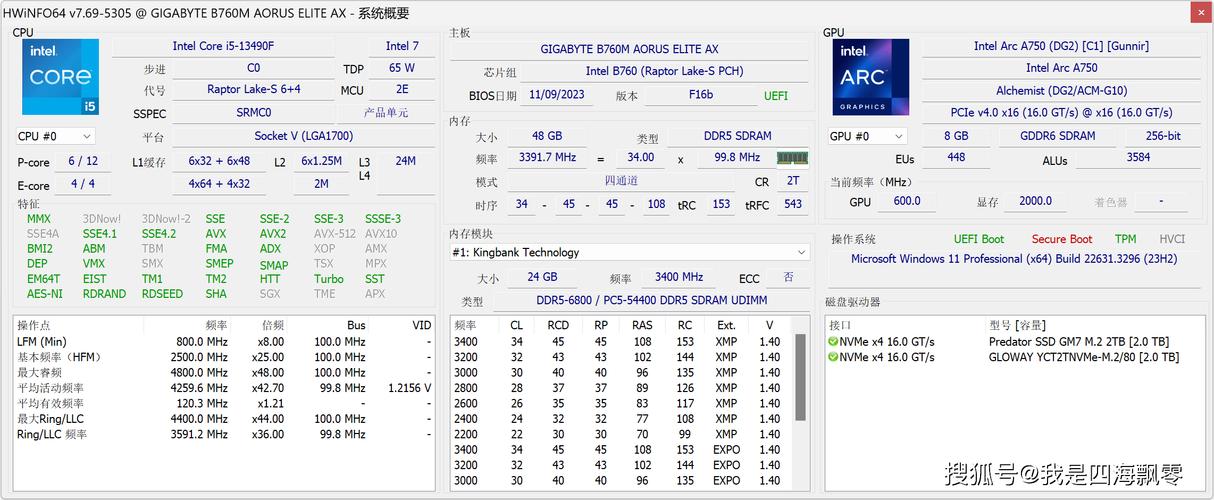Click the Intel ARC Graphics logo
This screenshot has width=1214, height=500.
[x=870, y=77]
